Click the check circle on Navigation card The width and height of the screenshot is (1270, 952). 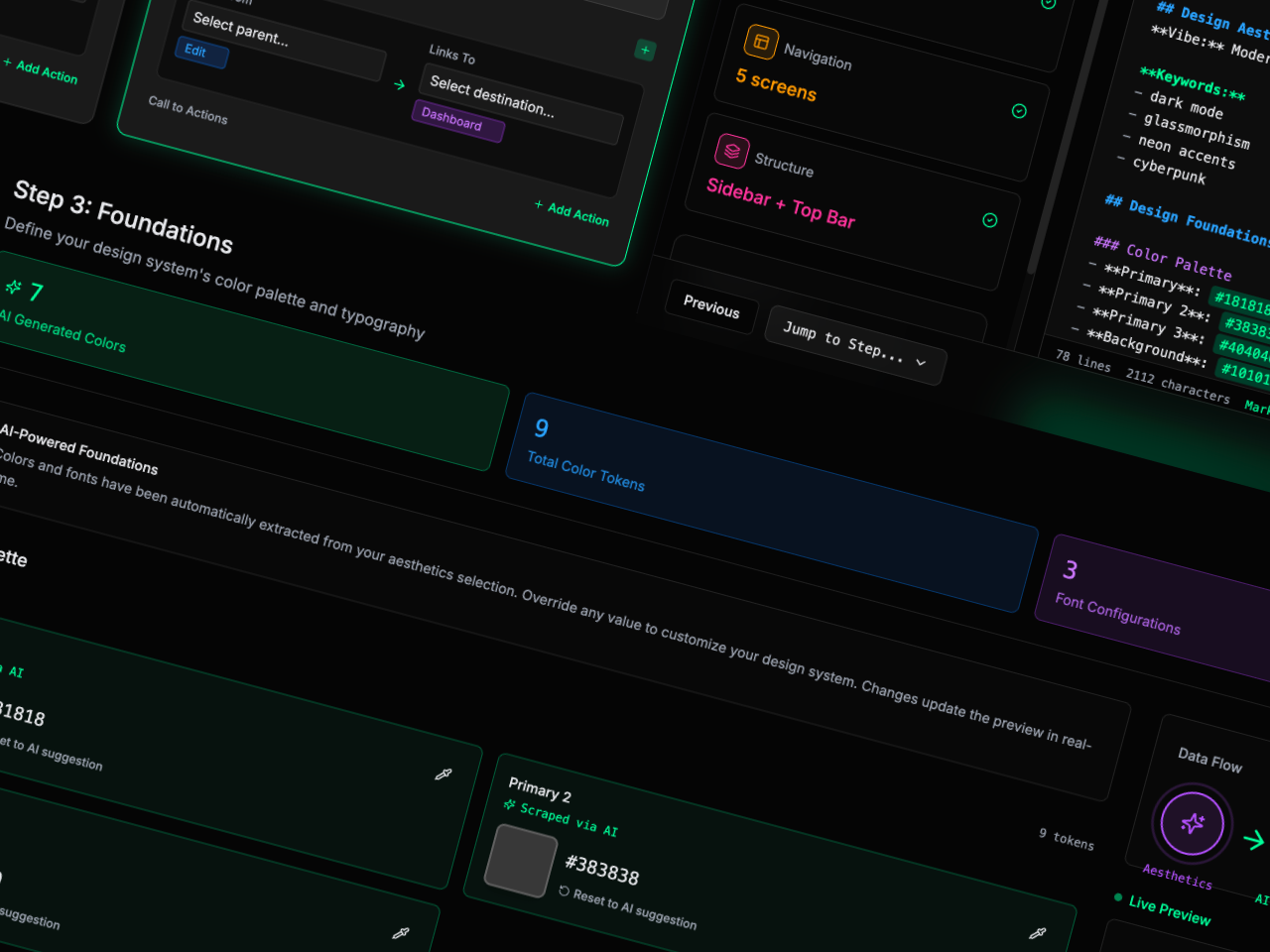pyautogui.click(x=1019, y=111)
